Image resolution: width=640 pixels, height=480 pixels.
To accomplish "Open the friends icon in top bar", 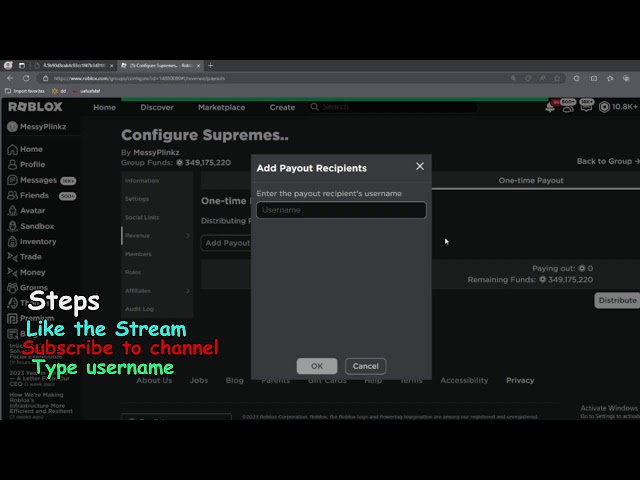I will click(x=568, y=107).
